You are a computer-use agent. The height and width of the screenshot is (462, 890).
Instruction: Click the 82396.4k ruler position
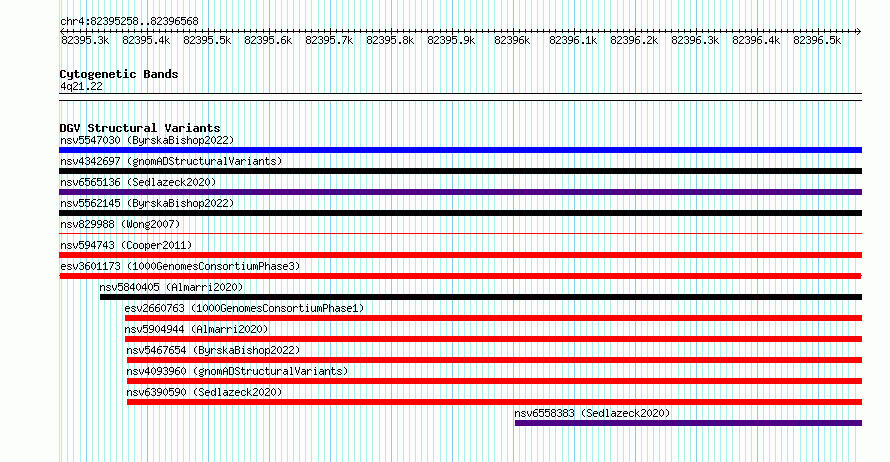tap(756, 40)
